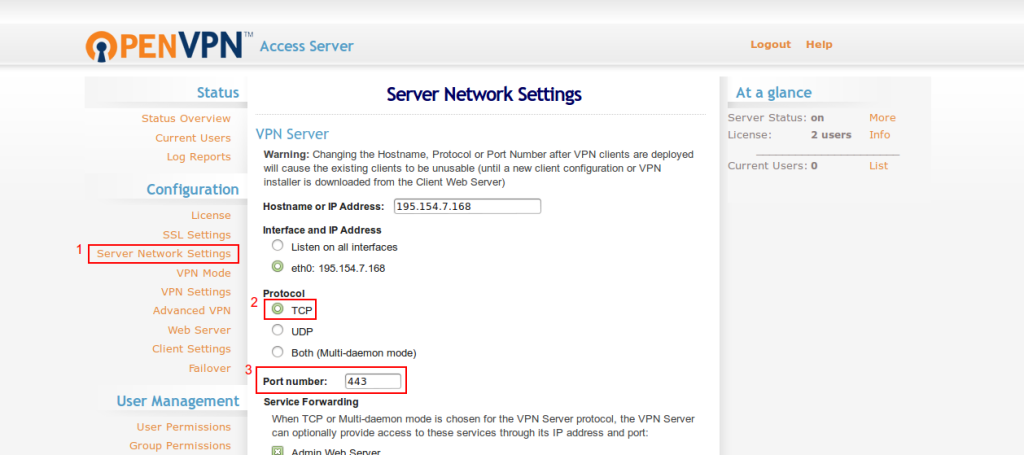Screen dimensions: 1024x455
Task: Select eth0: 195.154.7.168 interface radio
Action: 278,267
